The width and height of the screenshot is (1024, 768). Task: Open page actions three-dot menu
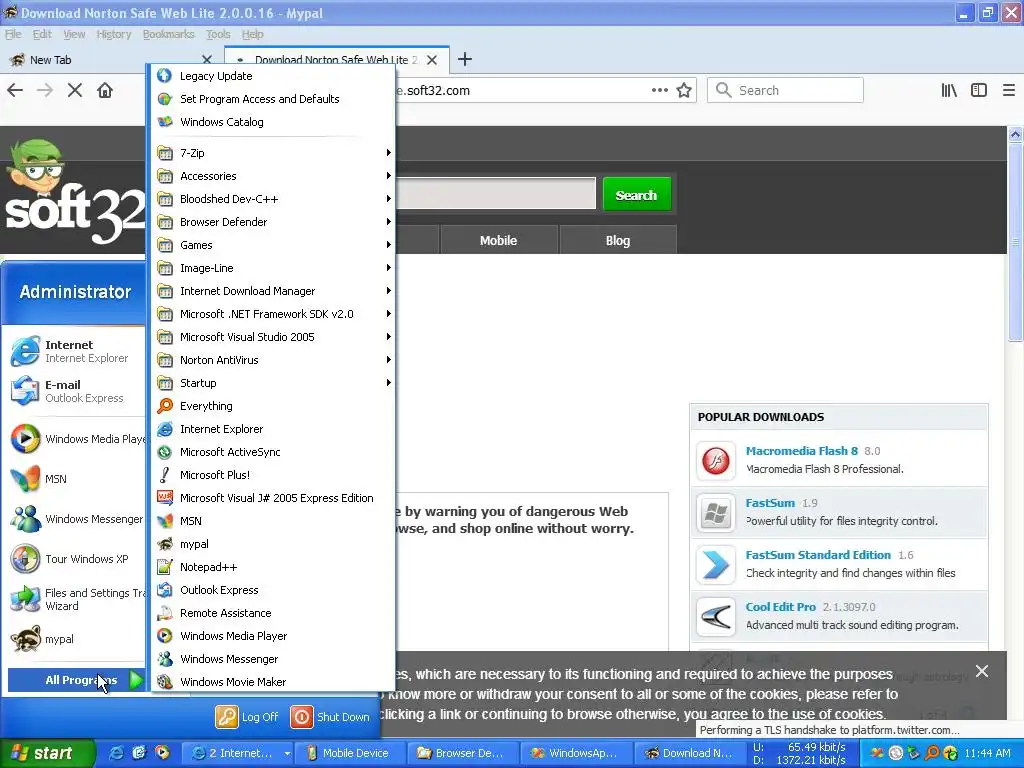[660, 90]
